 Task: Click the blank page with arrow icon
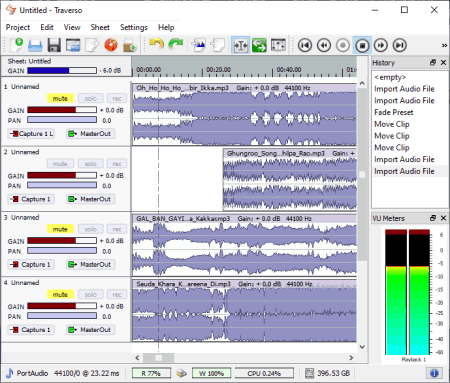(x=92, y=45)
